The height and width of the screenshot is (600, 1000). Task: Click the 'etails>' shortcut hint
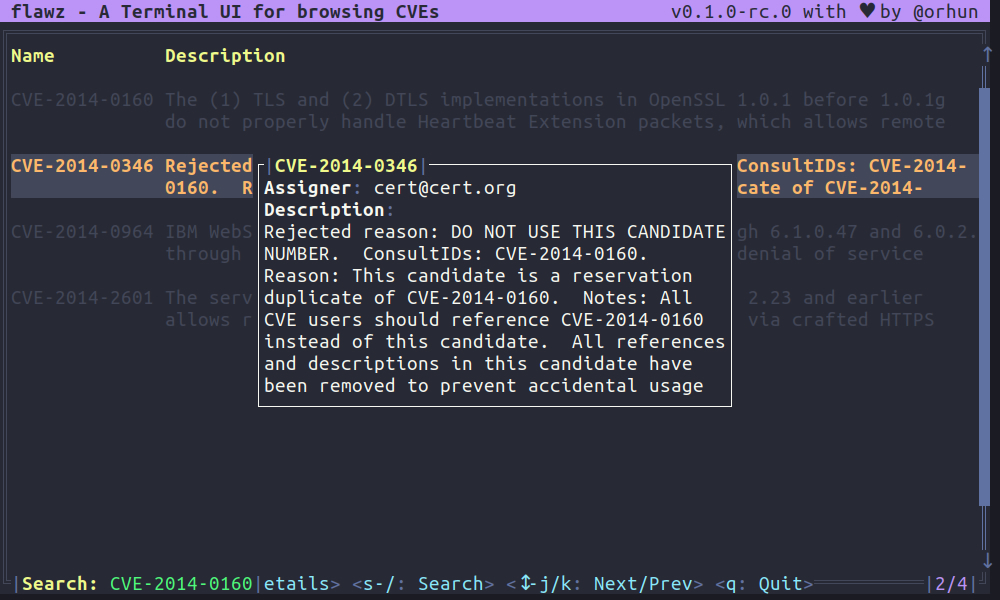[302, 583]
